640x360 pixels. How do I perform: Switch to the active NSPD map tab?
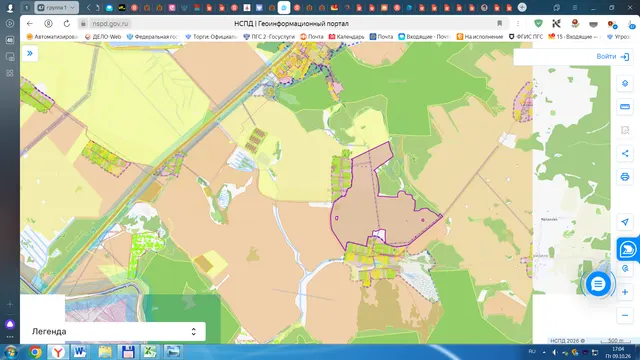pyautogui.click(x=284, y=7)
